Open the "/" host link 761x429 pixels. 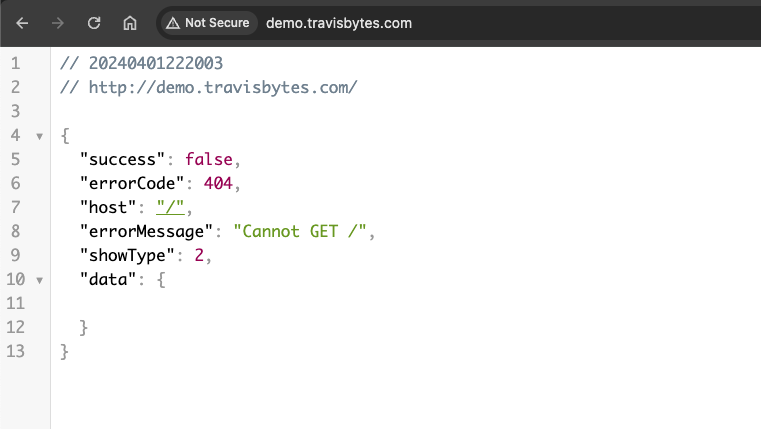[x=170, y=208]
